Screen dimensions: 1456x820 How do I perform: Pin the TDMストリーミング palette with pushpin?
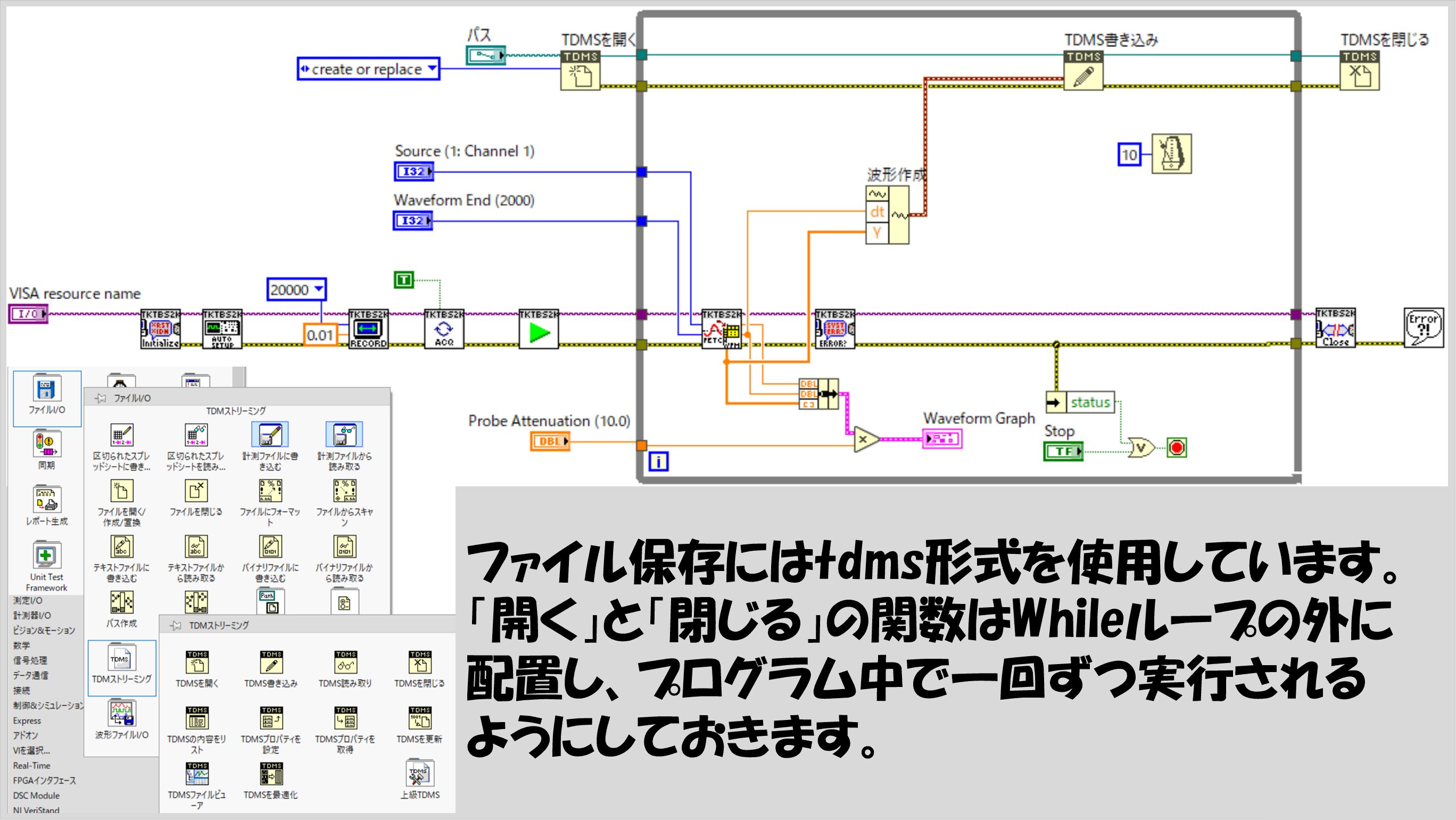pyautogui.click(x=176, y=626)
